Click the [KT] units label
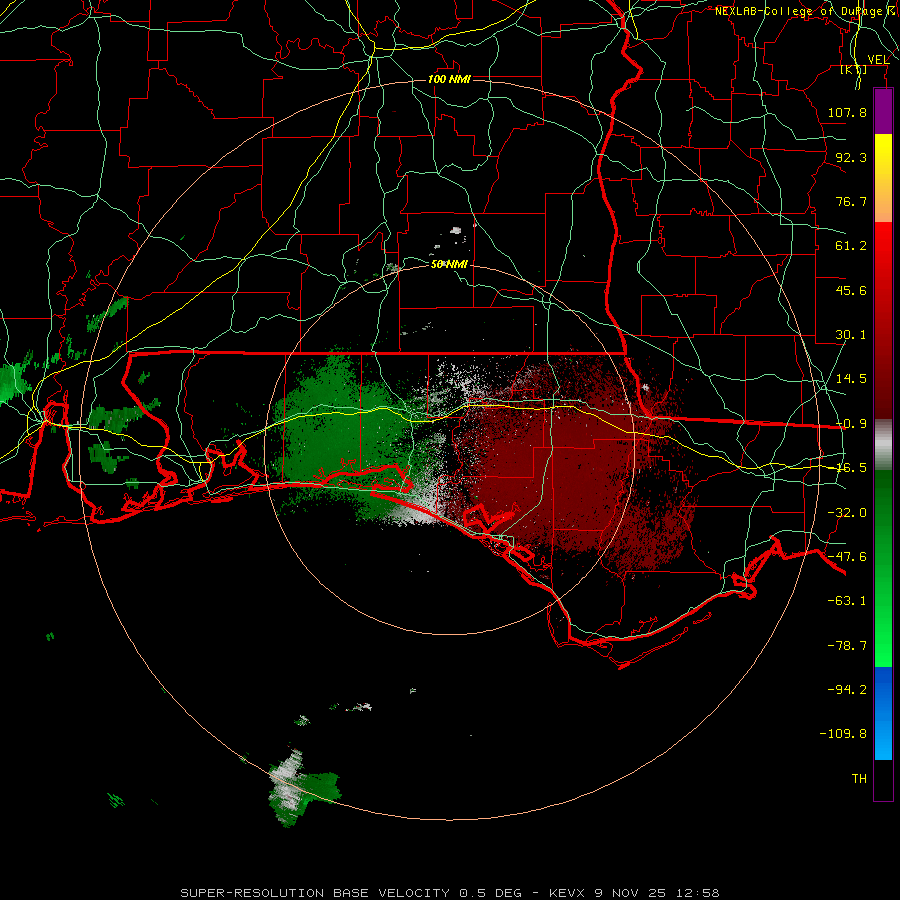The image size is (900, 900). pos(854,70)
